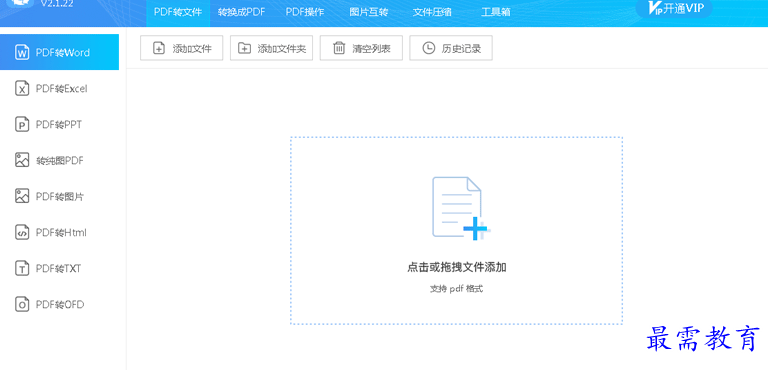Open the 文件压缩 top tab
768x370 pixels.
coord(432,12)
